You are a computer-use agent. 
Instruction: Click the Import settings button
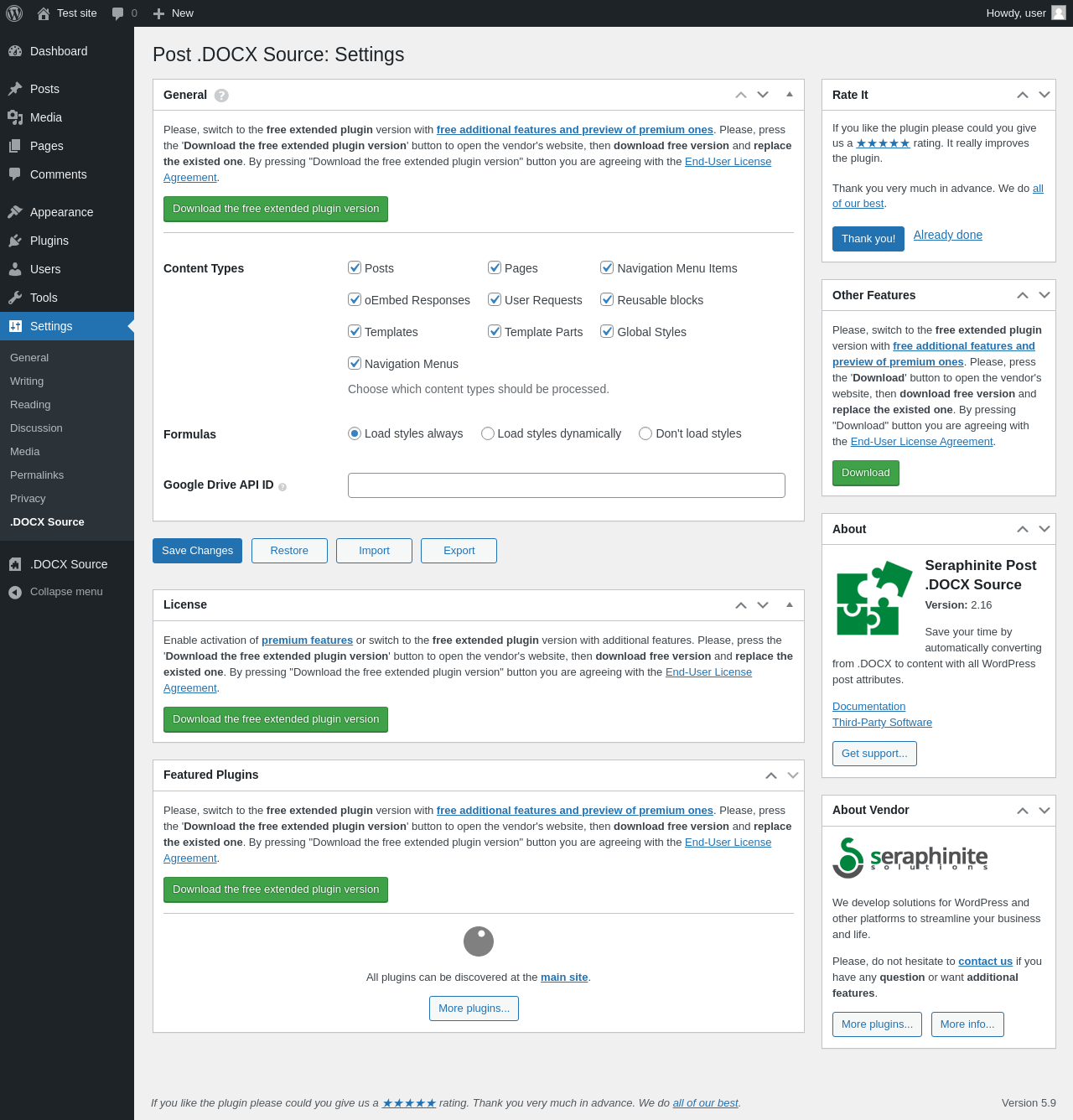[374, 551]
